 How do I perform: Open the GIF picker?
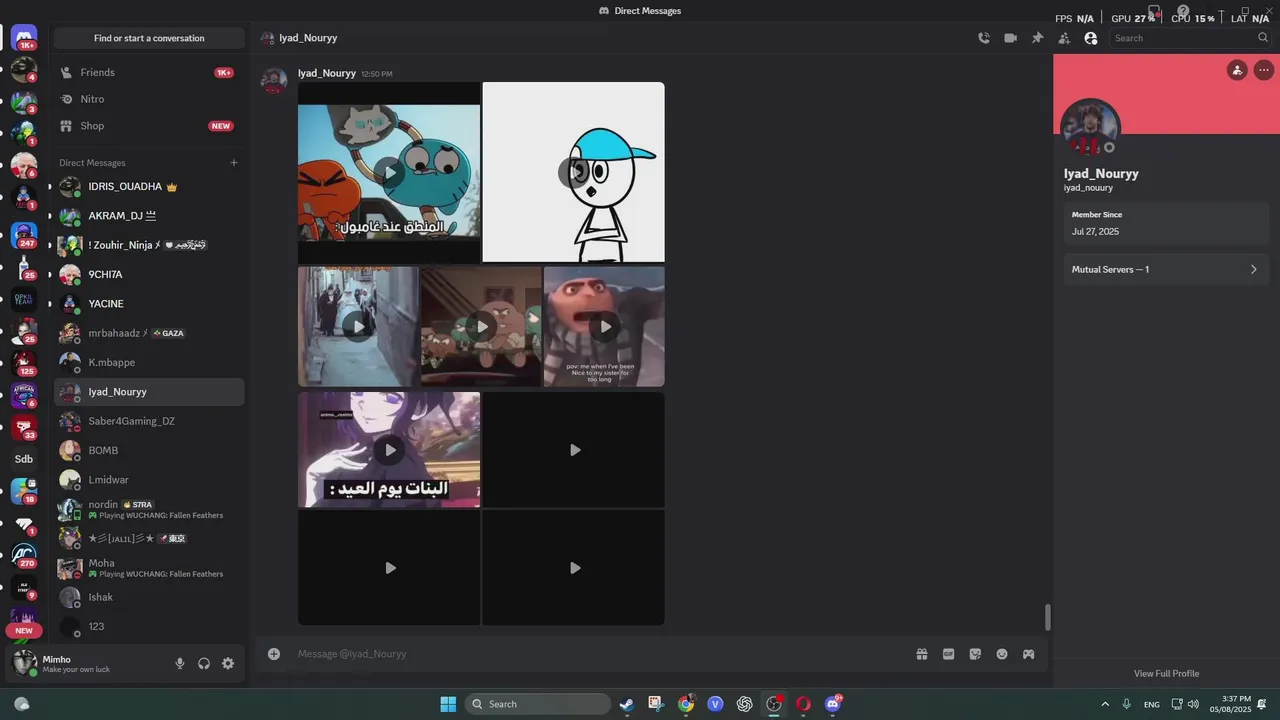click(x=949, y=654)
